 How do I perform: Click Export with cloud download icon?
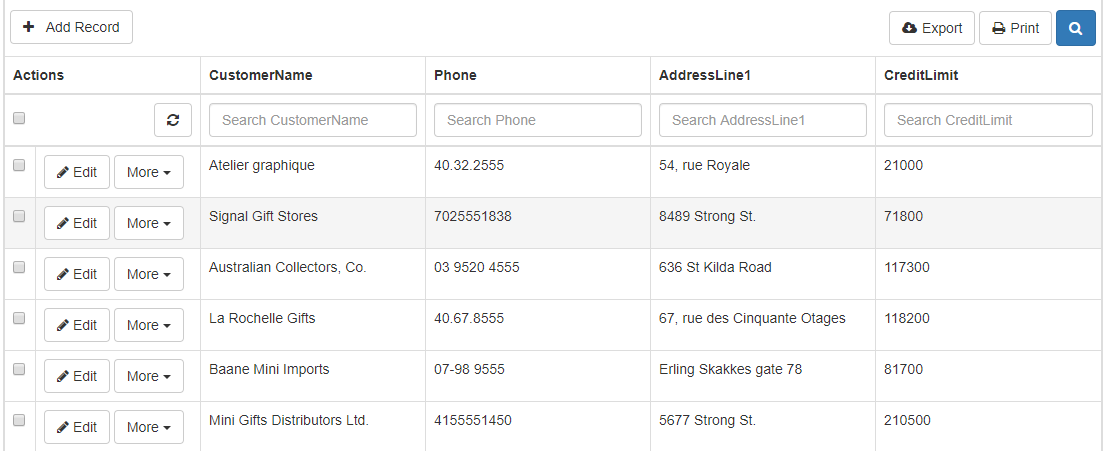tap(931, 28)
